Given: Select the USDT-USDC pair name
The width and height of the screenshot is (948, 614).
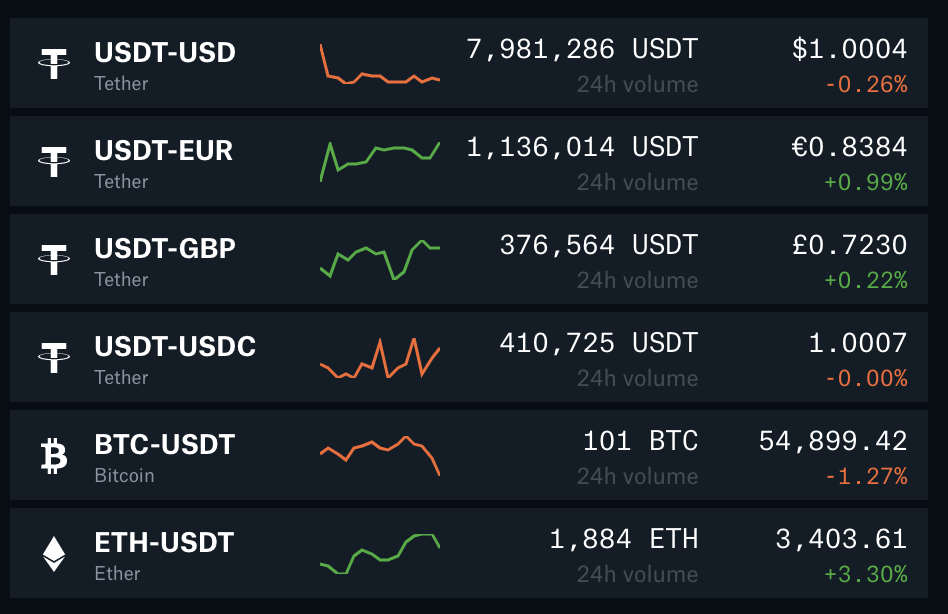Looking at the screenshot, I should tap(175, 346).
